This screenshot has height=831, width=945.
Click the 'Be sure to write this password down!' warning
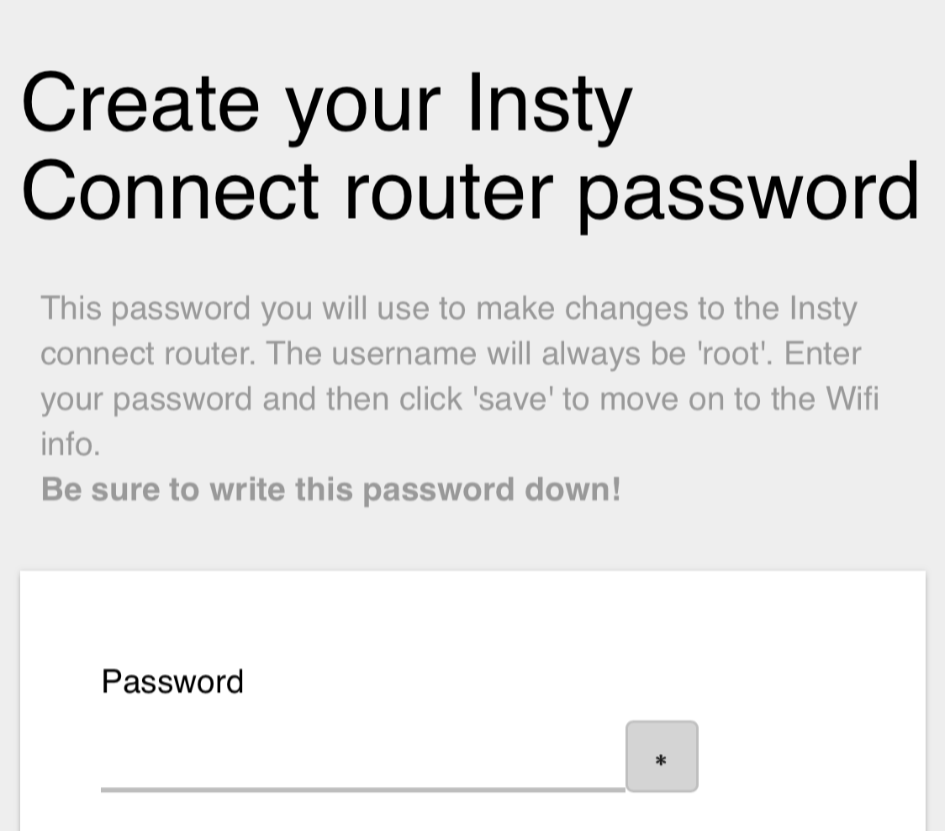pyautogui.click(x=331, y=490)
